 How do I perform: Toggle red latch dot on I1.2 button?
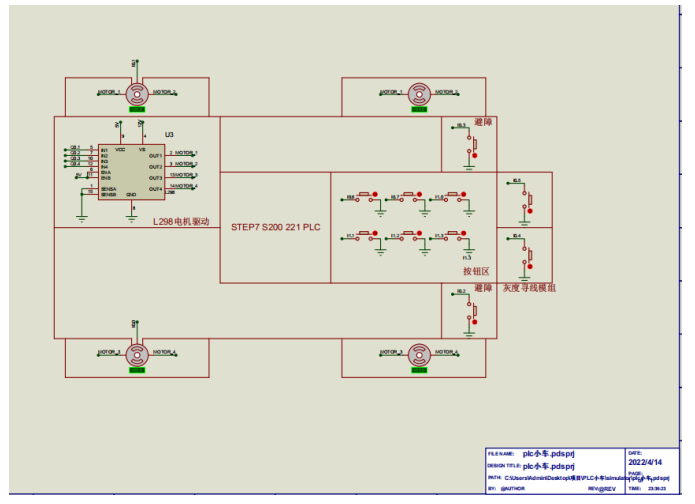click(x=419, y=233)
